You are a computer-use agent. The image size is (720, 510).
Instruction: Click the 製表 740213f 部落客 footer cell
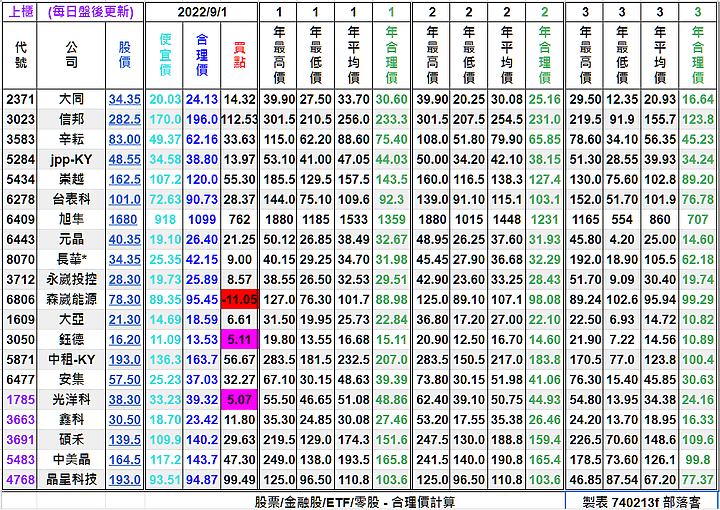[x=641, y=502]
